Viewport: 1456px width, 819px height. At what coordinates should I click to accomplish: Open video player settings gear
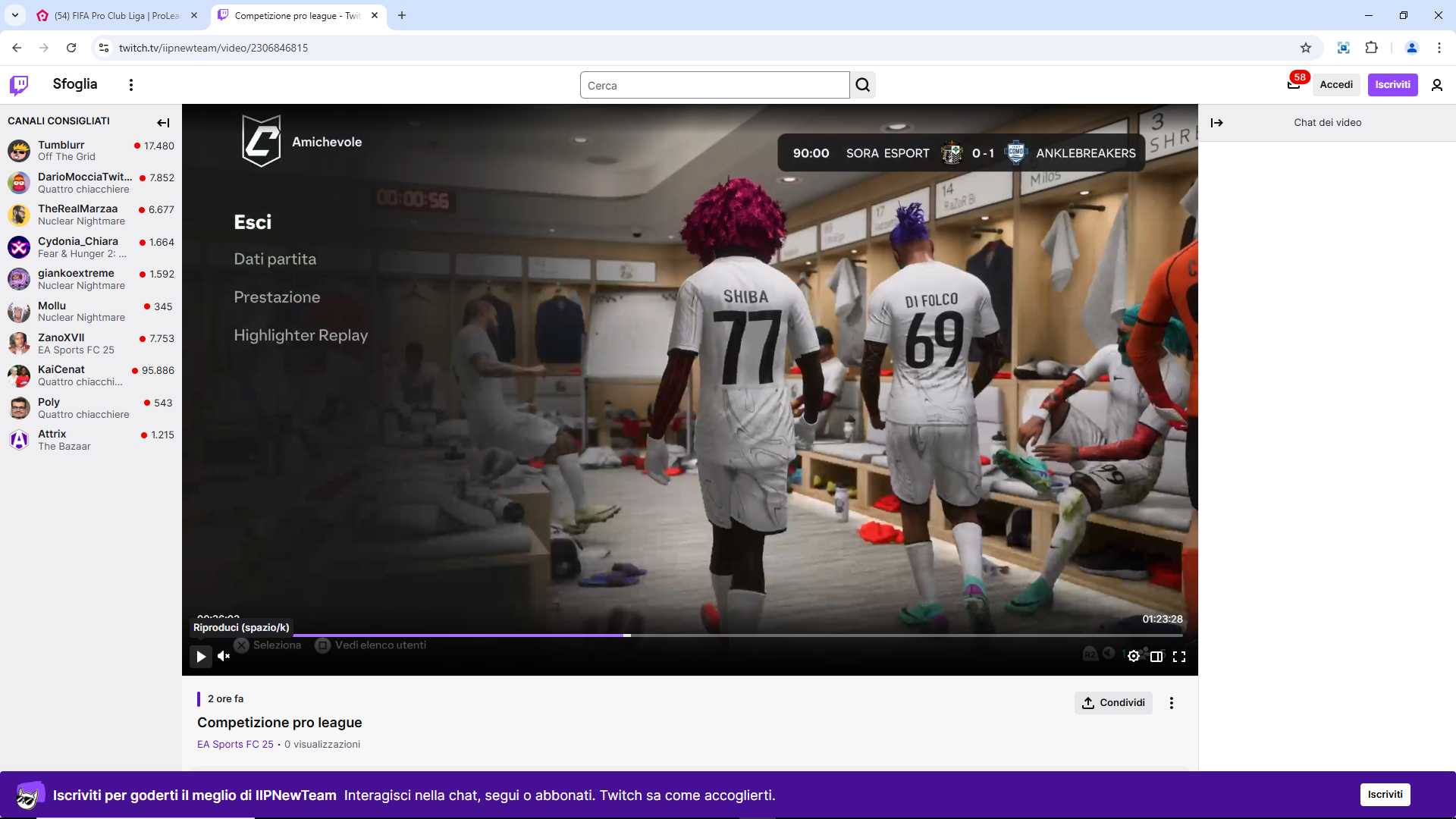[1133, 657]
